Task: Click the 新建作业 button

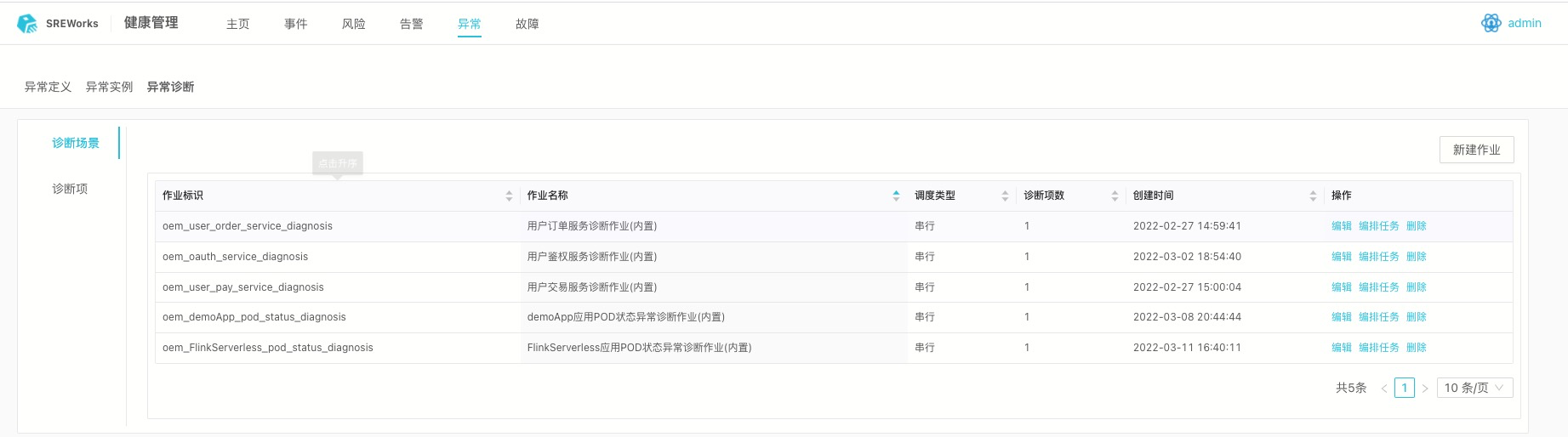Action: point(1476,150)
